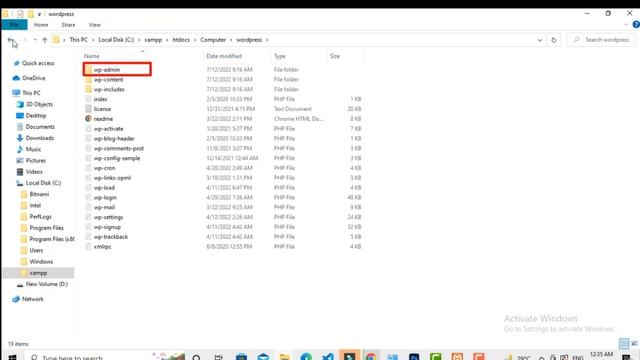This screenshot has height=360, width=640.
Task: Open the Share ribbon tab
Action: coord(68,25)
